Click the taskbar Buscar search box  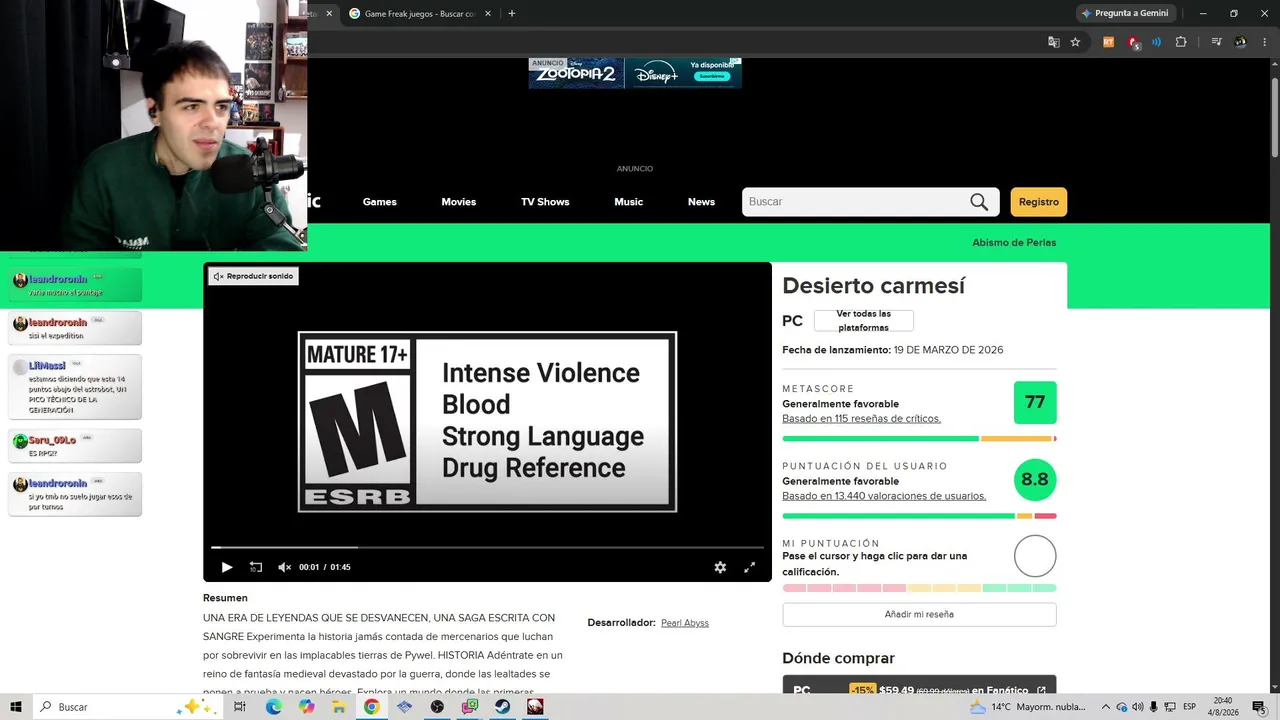(x=127, y=707)
